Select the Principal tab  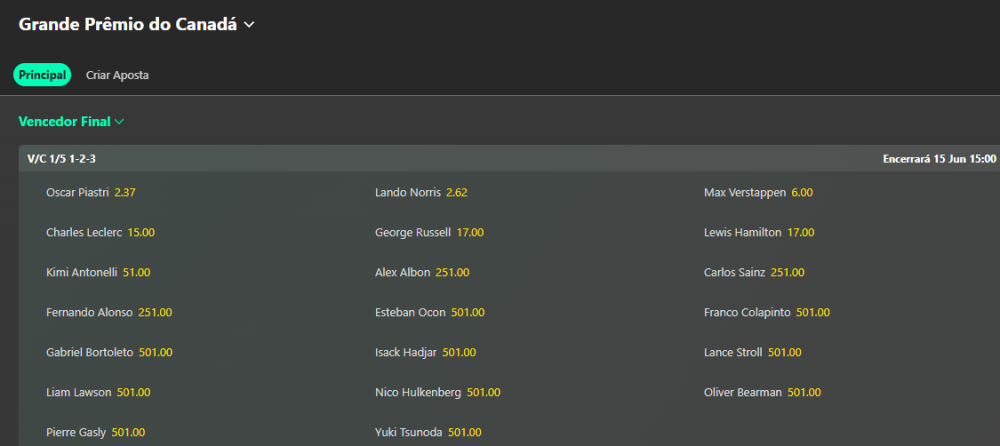(42, 75)
